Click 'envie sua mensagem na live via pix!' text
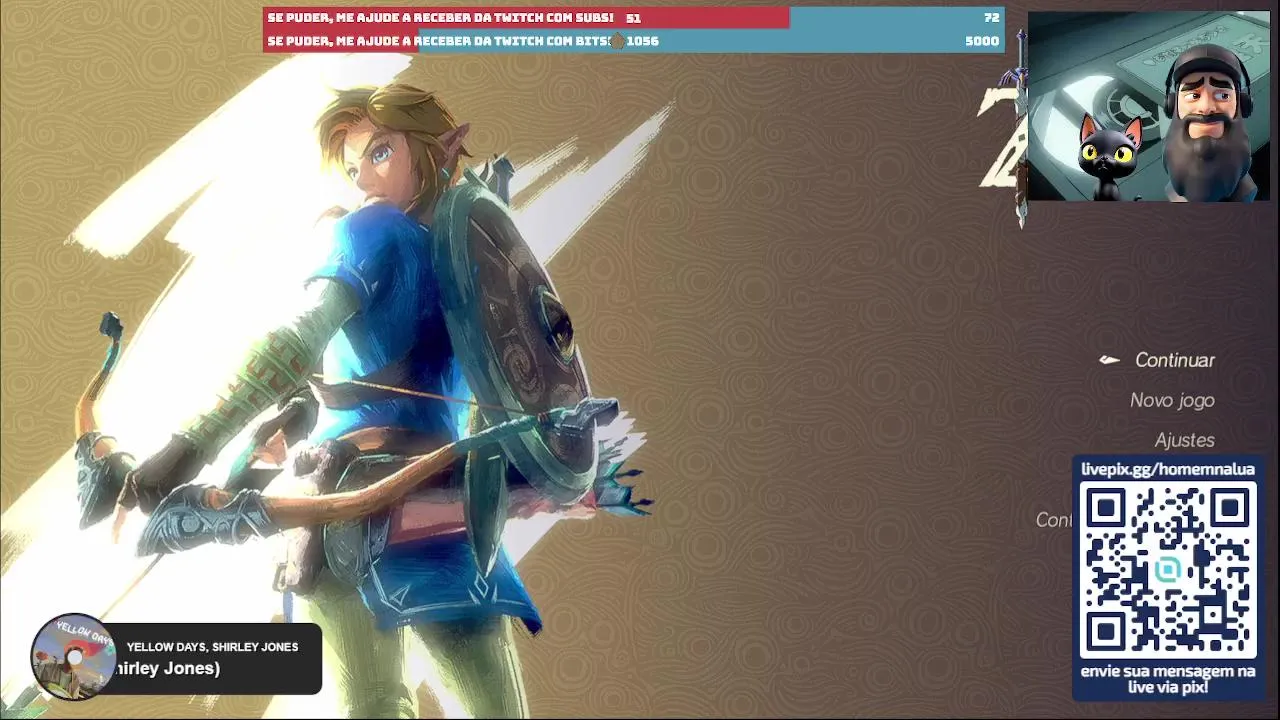 click(1167, 679)
